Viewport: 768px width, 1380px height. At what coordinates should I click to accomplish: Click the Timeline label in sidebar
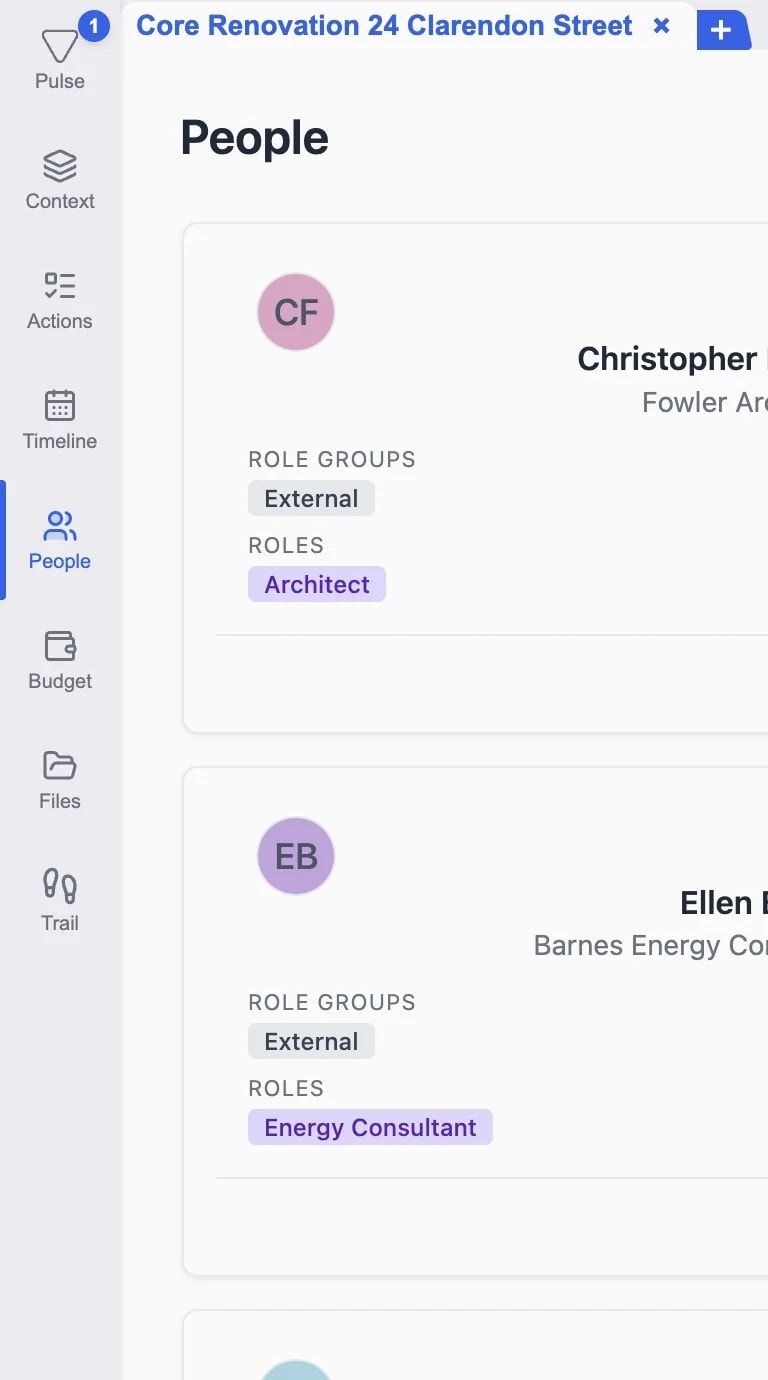pos(60,441)
